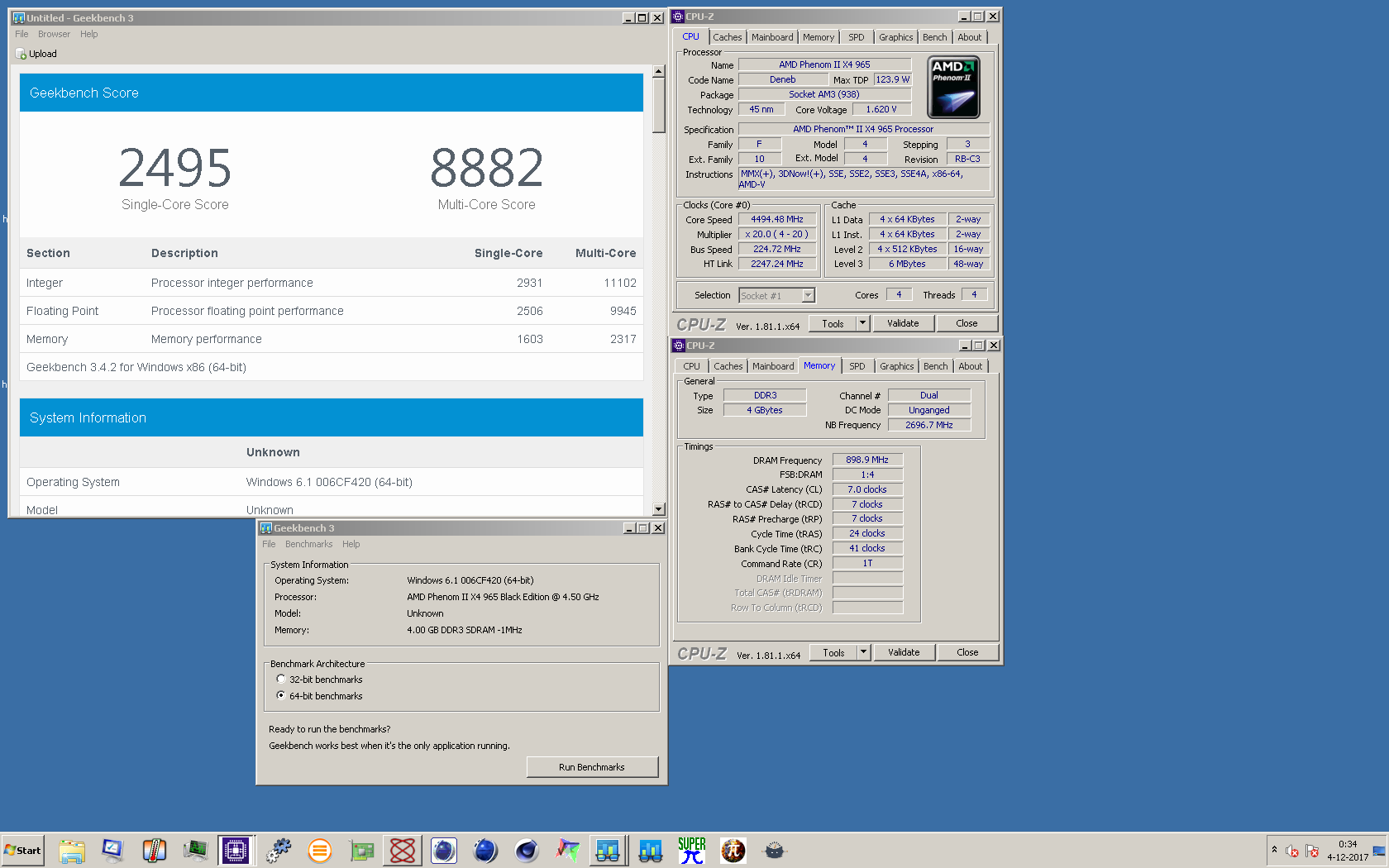The height and width of the screenshot is (868, 1389).
Task: Open the pi symbol fiery taskbar icon
Action: point(733,850)
